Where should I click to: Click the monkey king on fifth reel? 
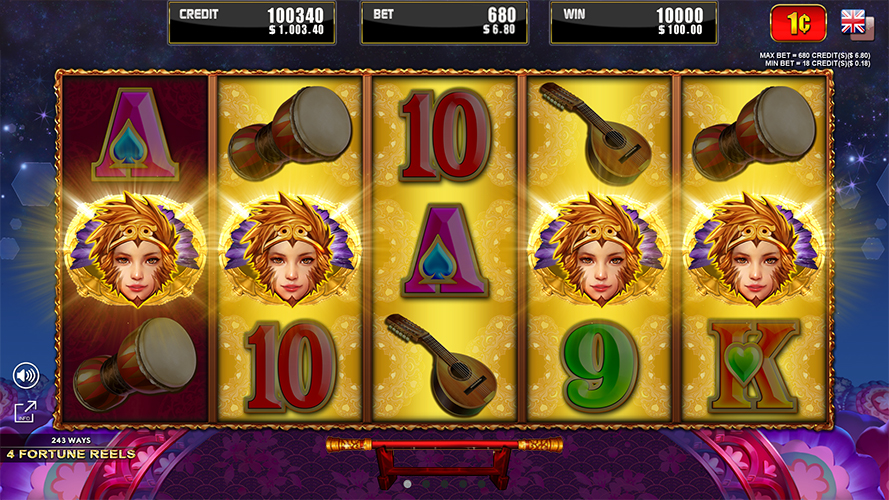click(x=754, y=250)
